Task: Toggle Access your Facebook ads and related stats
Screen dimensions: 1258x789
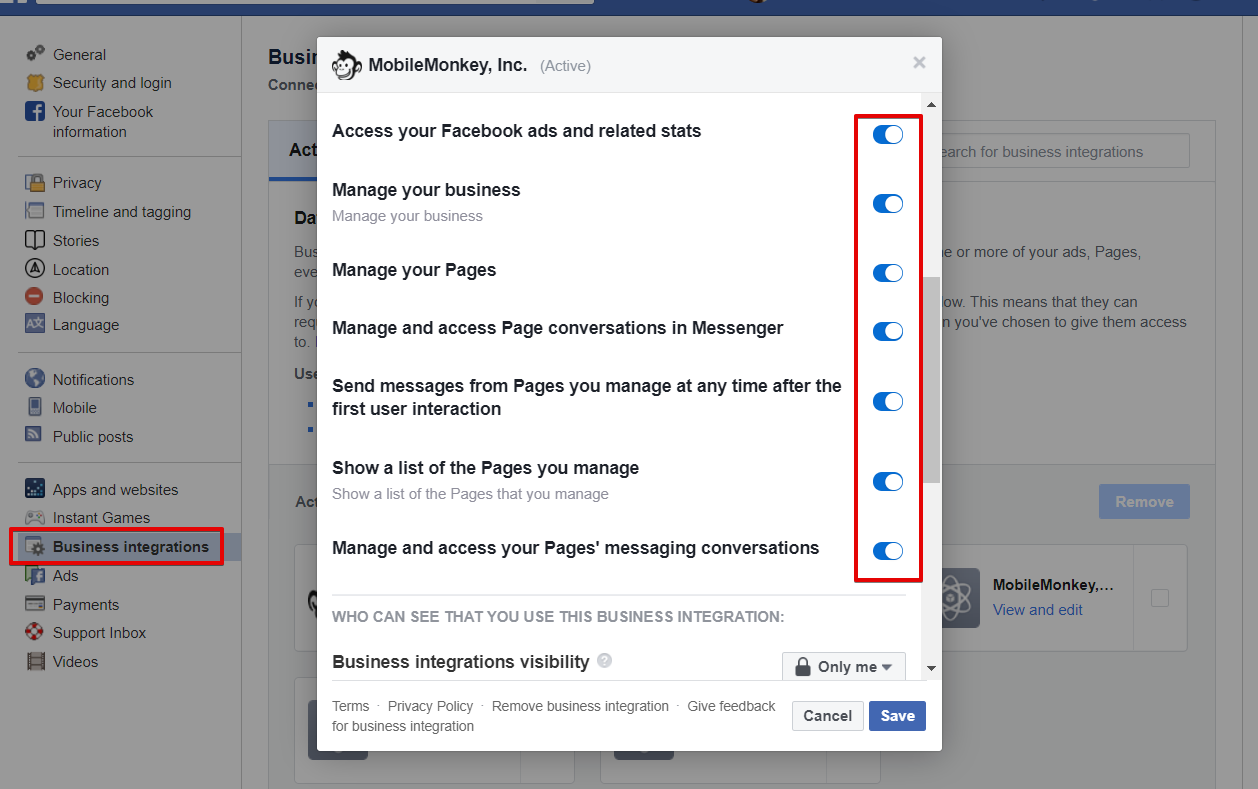Action: point(888,134)
